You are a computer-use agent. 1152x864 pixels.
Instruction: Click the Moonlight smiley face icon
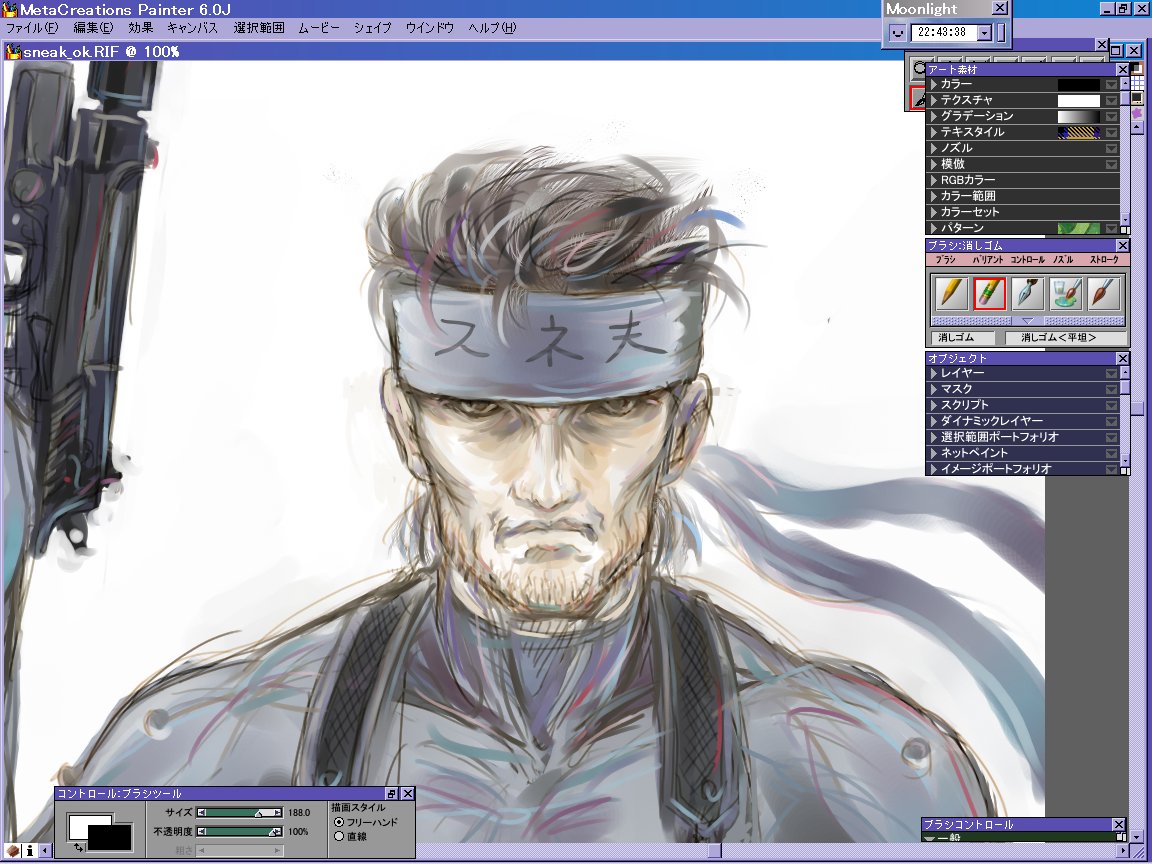click(897, 32)
